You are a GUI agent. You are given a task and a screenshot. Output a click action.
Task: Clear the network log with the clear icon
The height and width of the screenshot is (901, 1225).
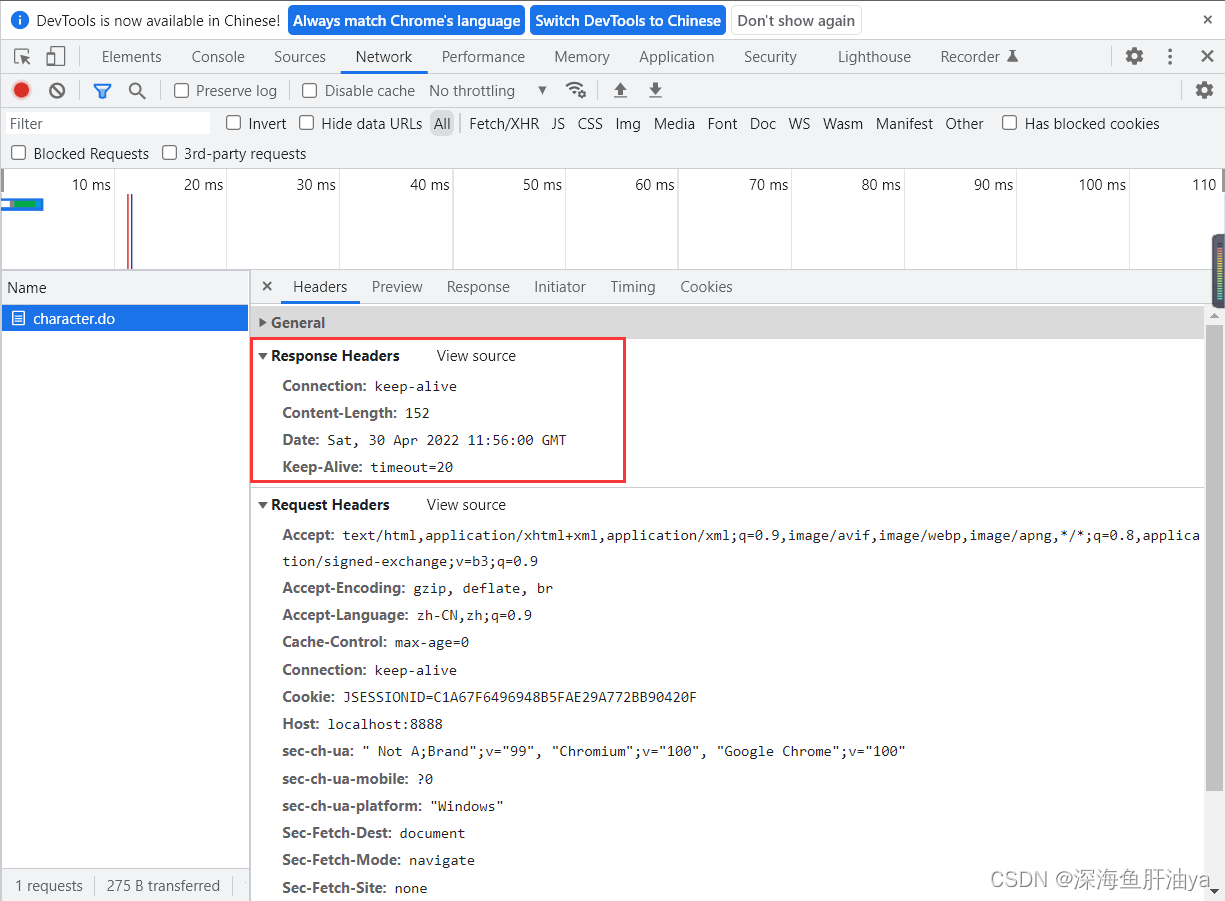(57, 90)
